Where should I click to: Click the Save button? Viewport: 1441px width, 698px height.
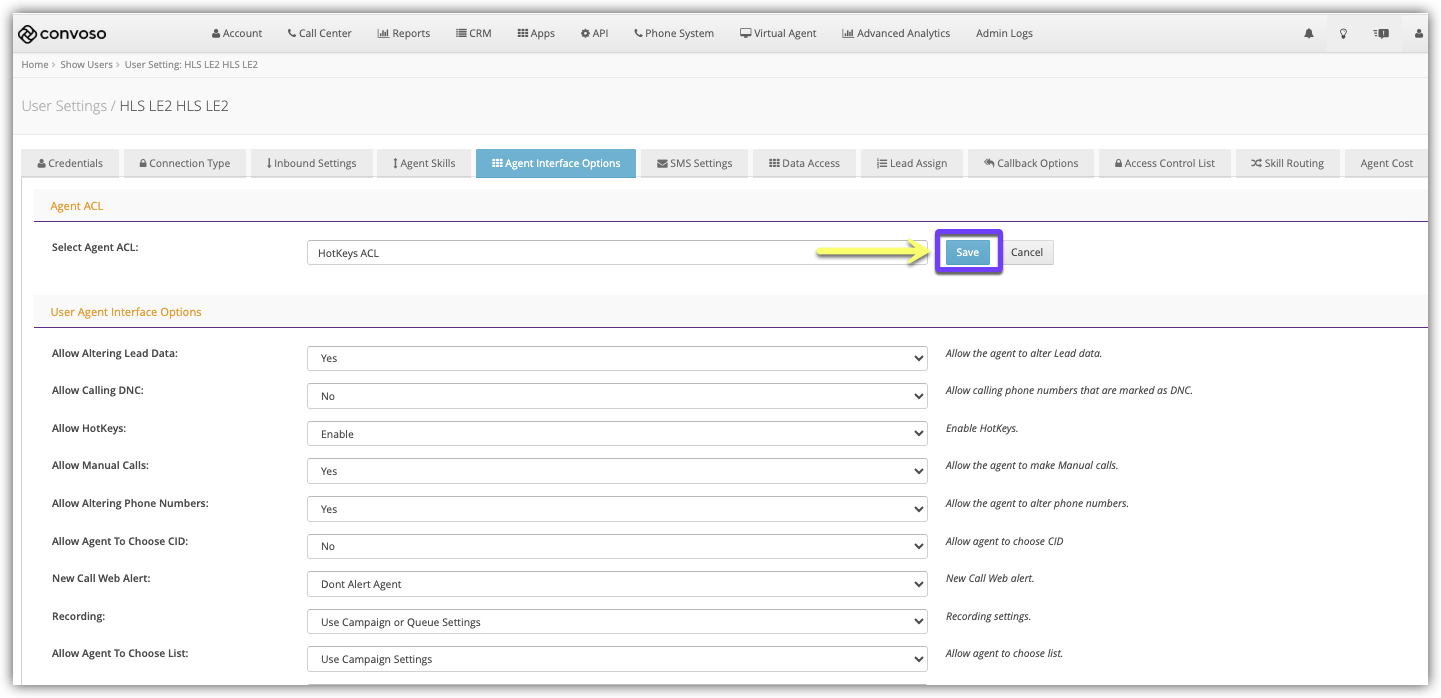tap(967, 253)
